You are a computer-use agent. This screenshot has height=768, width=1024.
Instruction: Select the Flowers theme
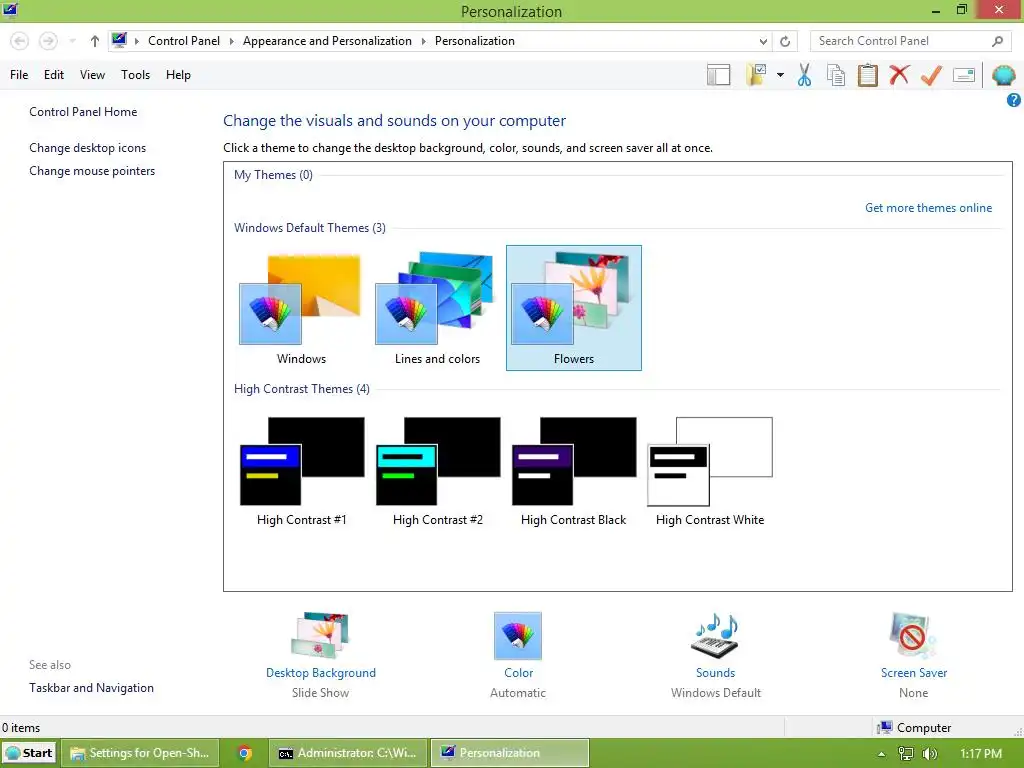pyautogui.click(x=573, y=308)
